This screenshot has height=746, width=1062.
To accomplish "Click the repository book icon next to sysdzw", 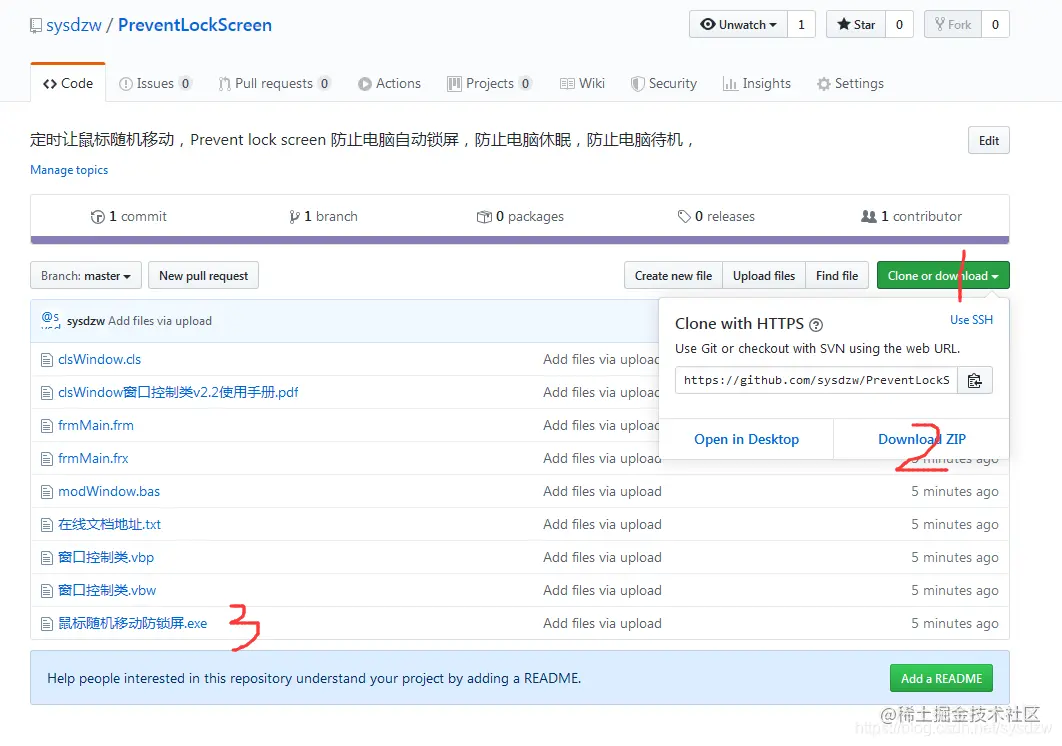I will tap(36, 26).
